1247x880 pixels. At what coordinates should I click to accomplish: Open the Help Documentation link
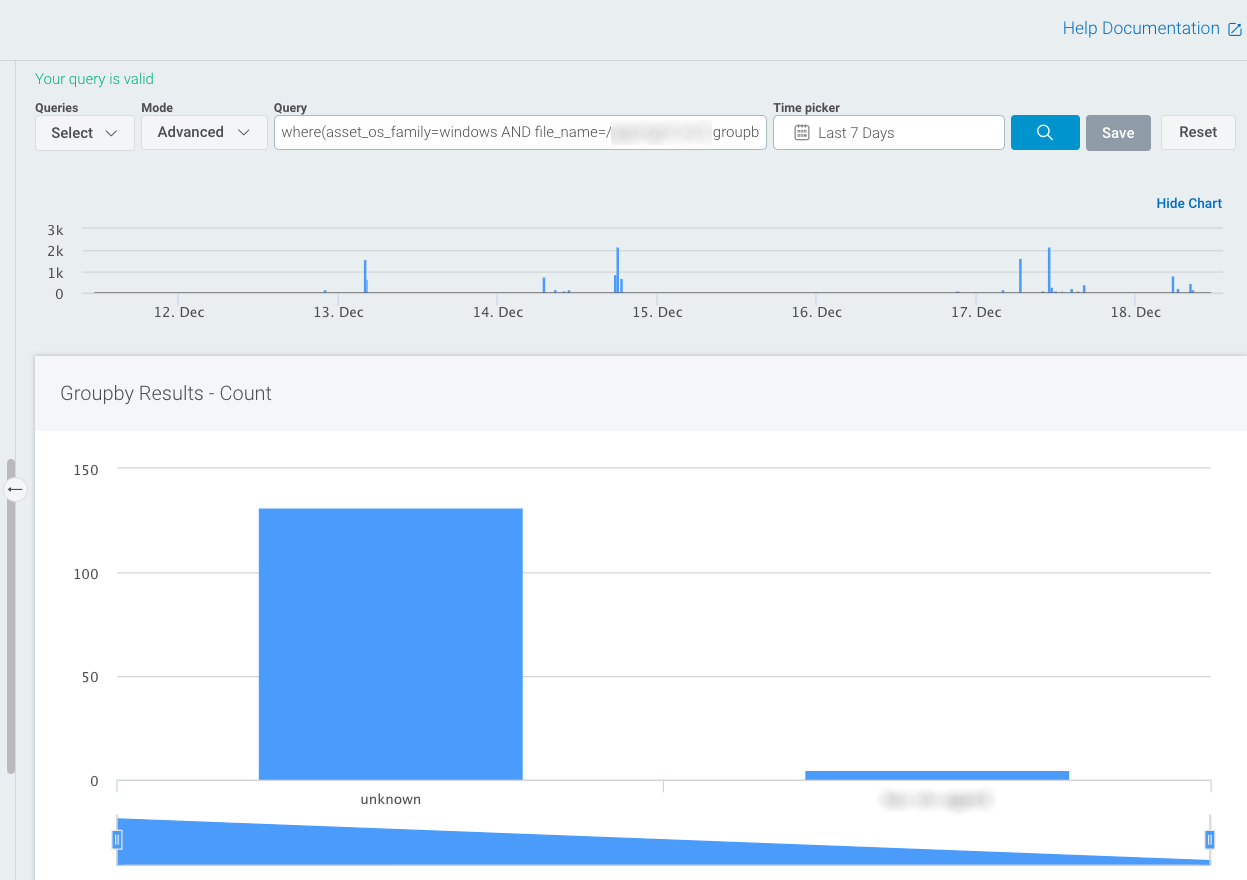1140,28
